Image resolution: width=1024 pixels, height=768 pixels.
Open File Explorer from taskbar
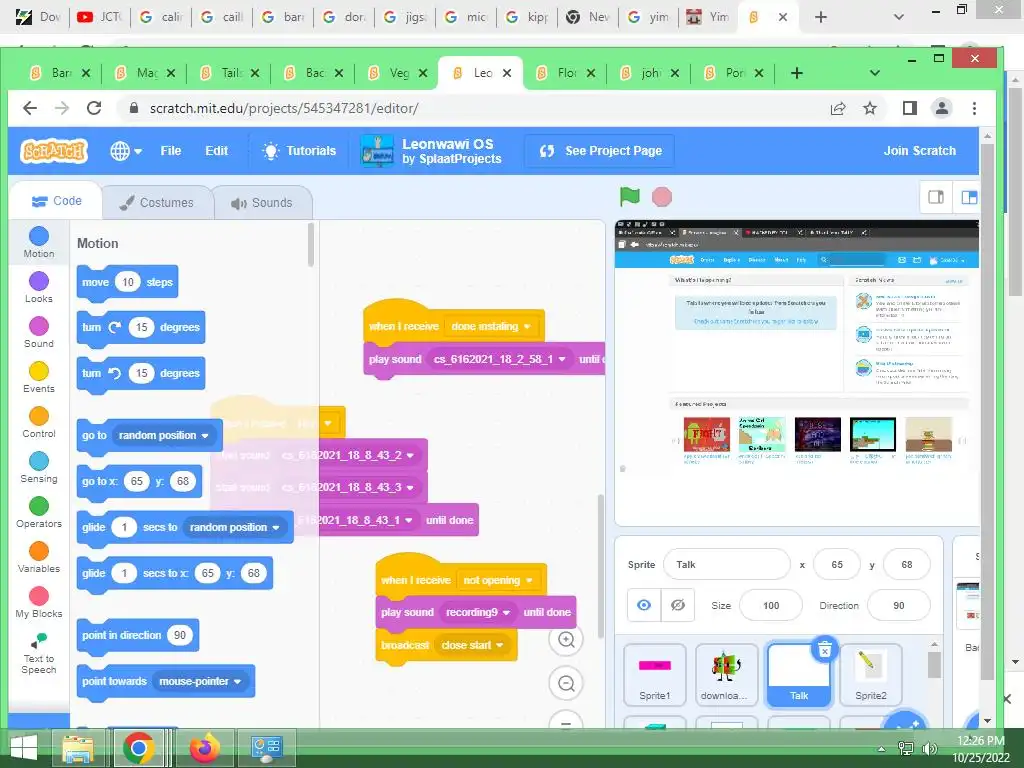[x=77, y=747]
